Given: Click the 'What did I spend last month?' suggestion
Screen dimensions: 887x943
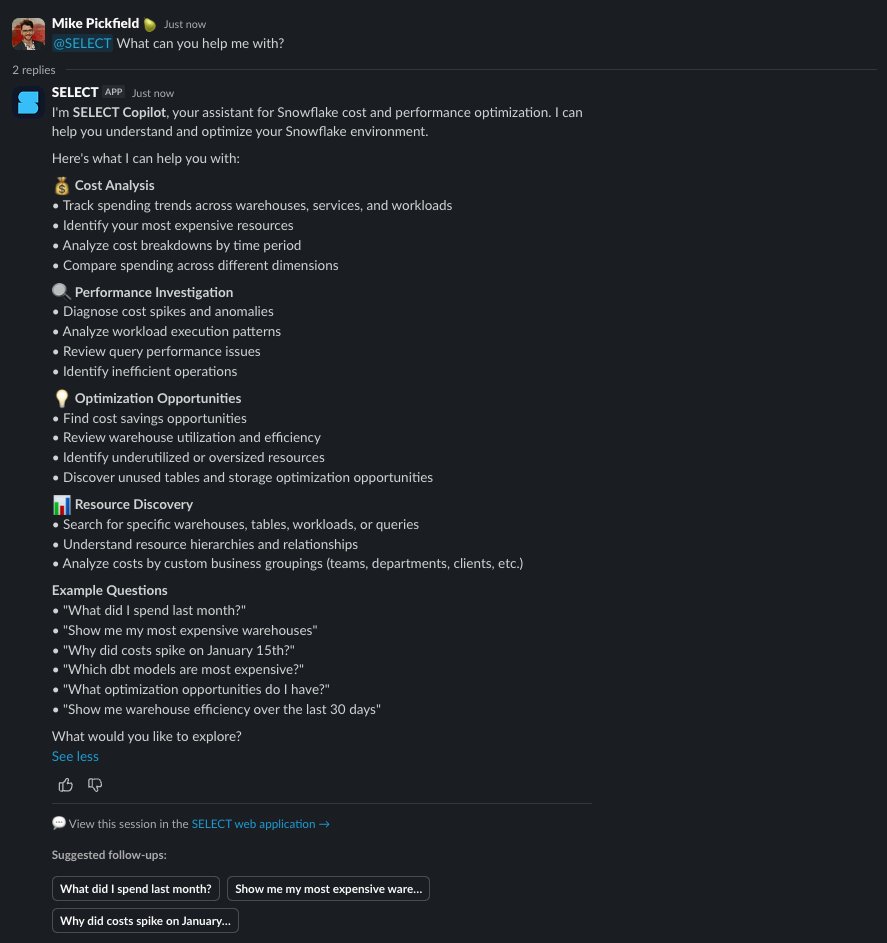Looking at the screenshot, I should tap(135, 888).
